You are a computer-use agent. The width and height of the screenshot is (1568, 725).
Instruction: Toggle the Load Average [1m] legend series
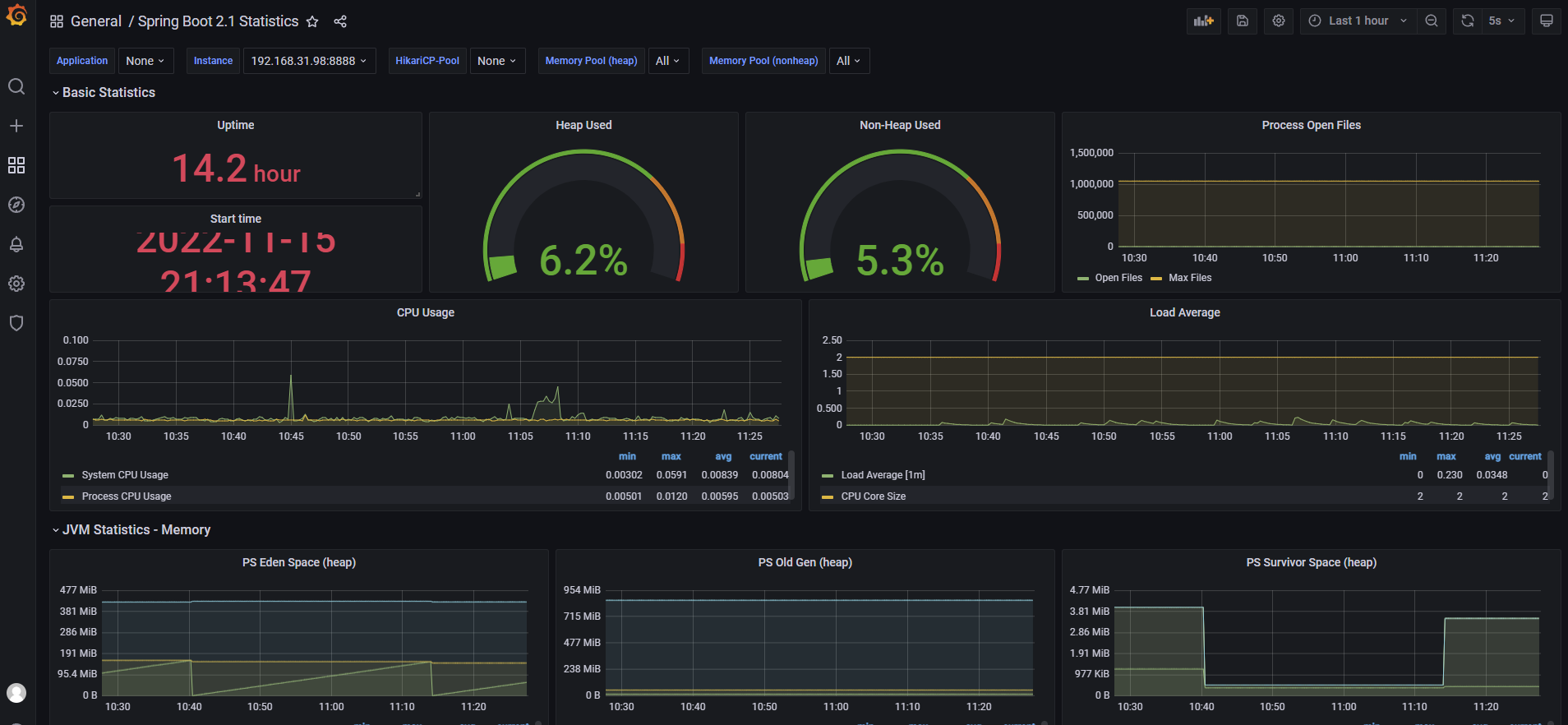883,475
